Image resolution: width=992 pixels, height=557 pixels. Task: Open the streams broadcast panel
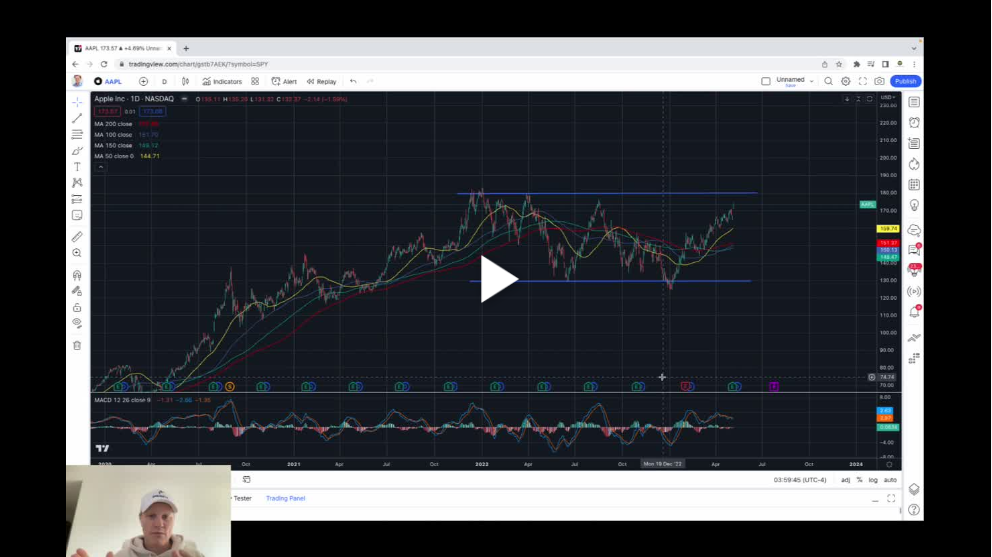[914, 291]
